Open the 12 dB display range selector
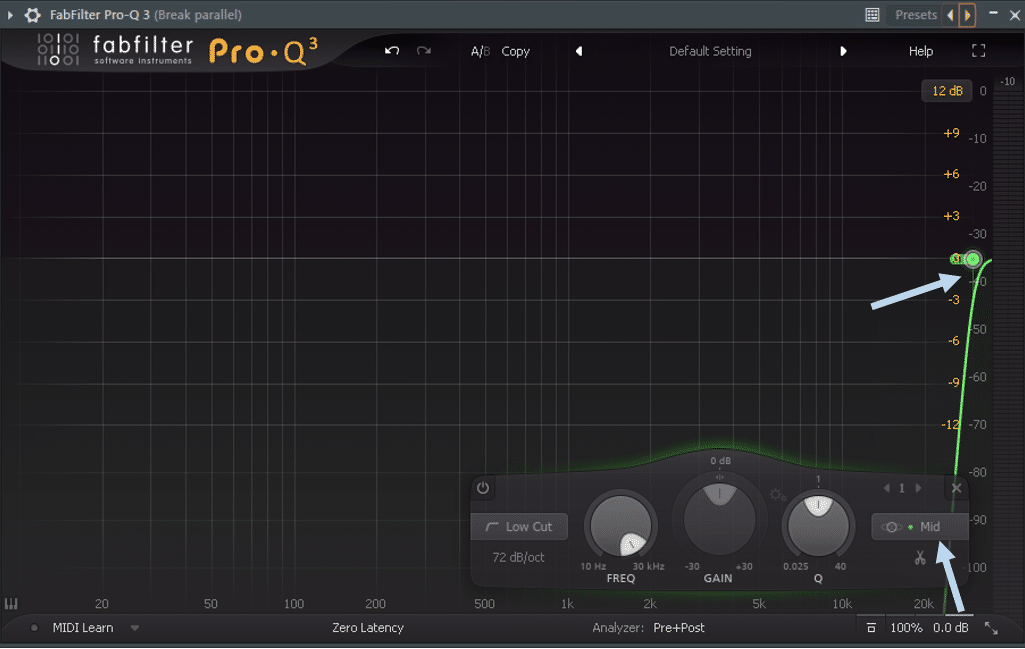Viewport: 1025px width, 649px height. [947, 91]
